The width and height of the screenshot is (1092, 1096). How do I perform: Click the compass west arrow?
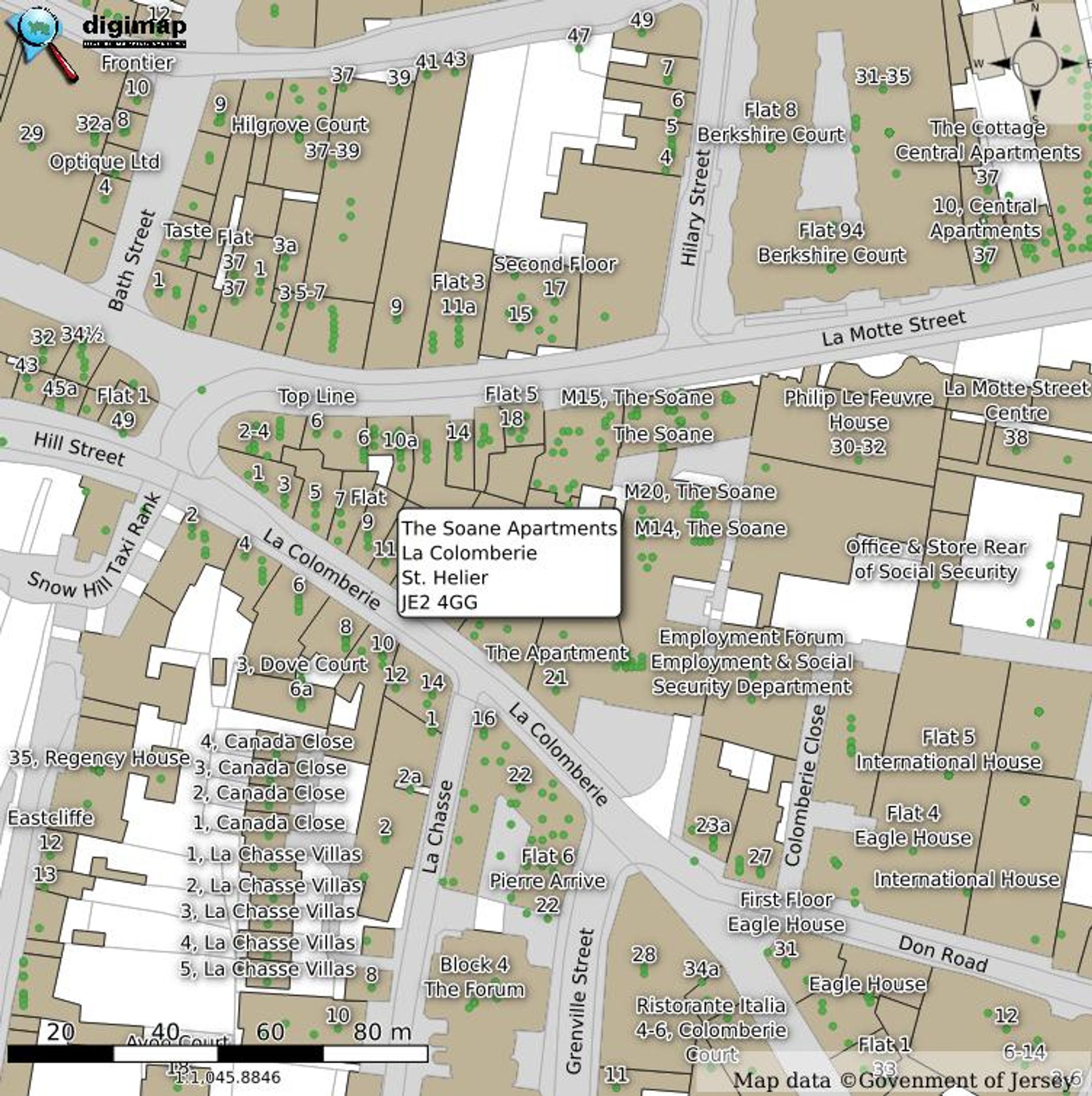pos(1000,63)
